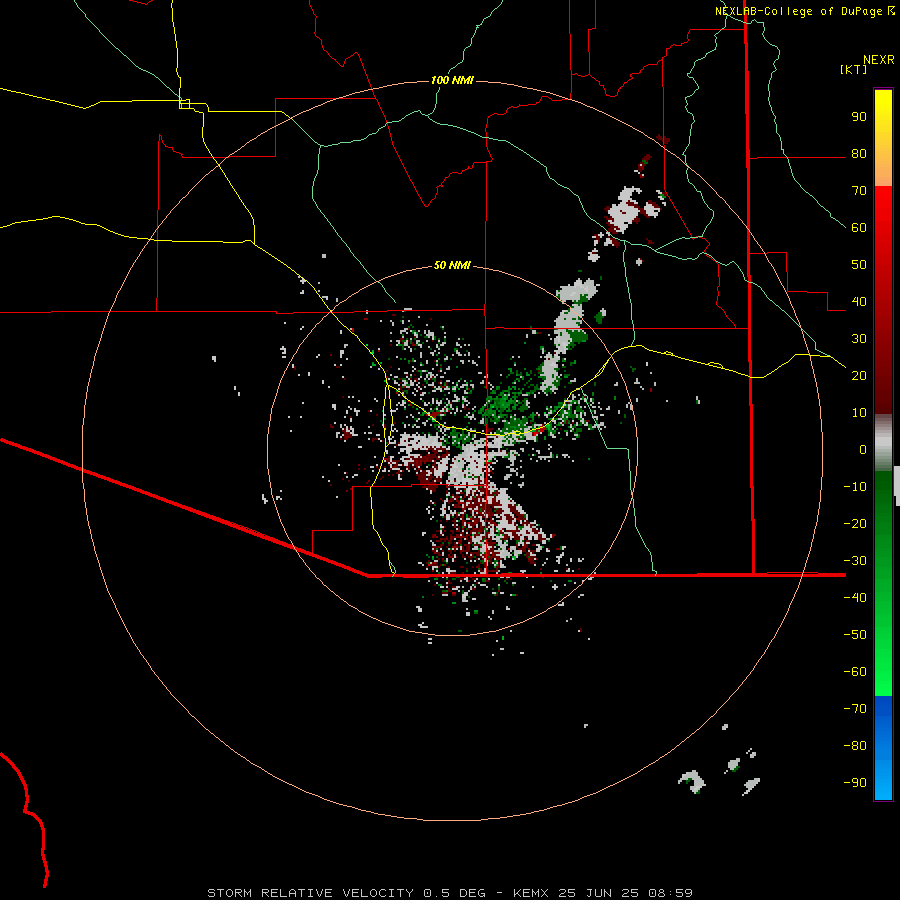Screen dimensions: 900x900
Task: Select the -40 value on the velocity scale
Action: 855,598
